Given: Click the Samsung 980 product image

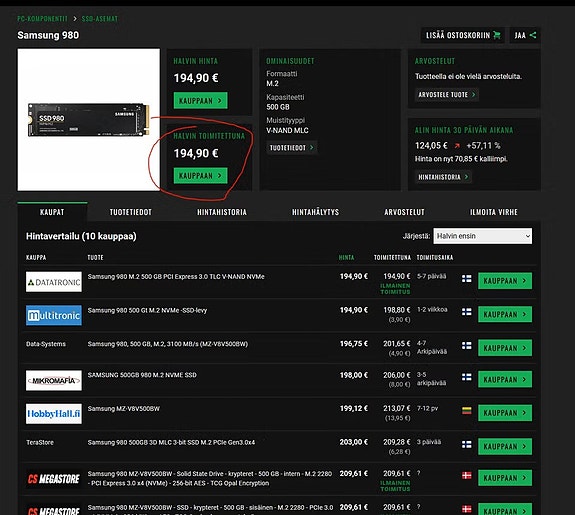Looking at the screenshot, I should point(89,120).
